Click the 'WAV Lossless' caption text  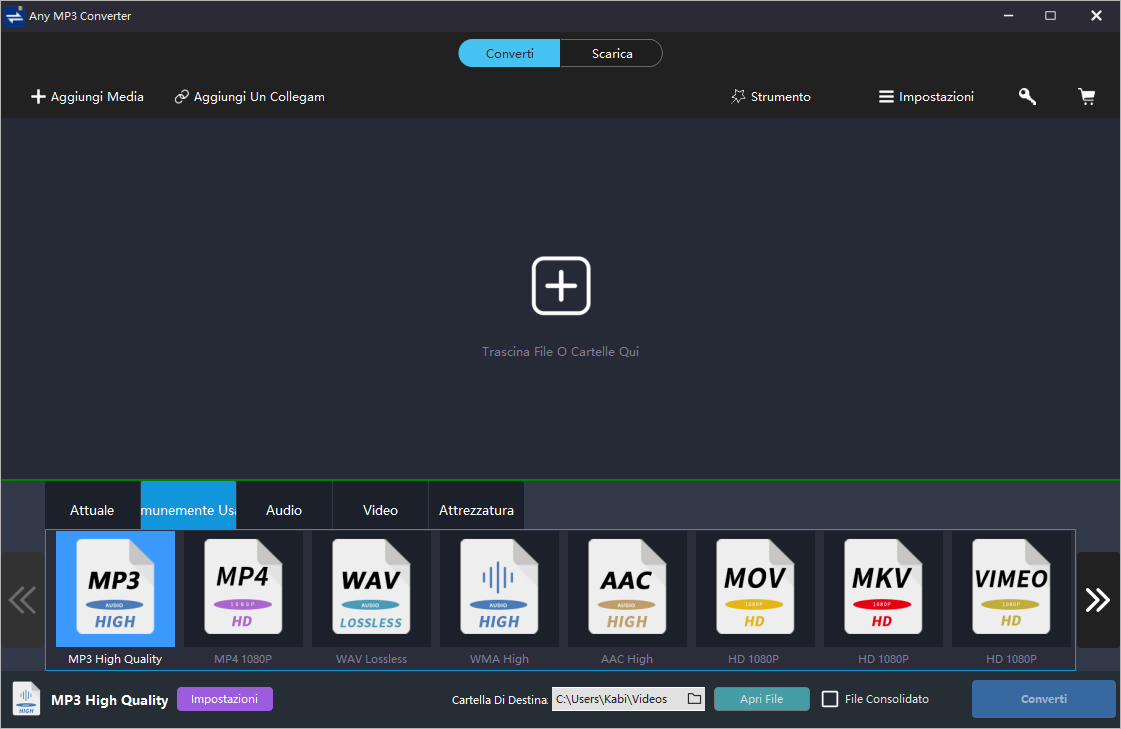371,659
